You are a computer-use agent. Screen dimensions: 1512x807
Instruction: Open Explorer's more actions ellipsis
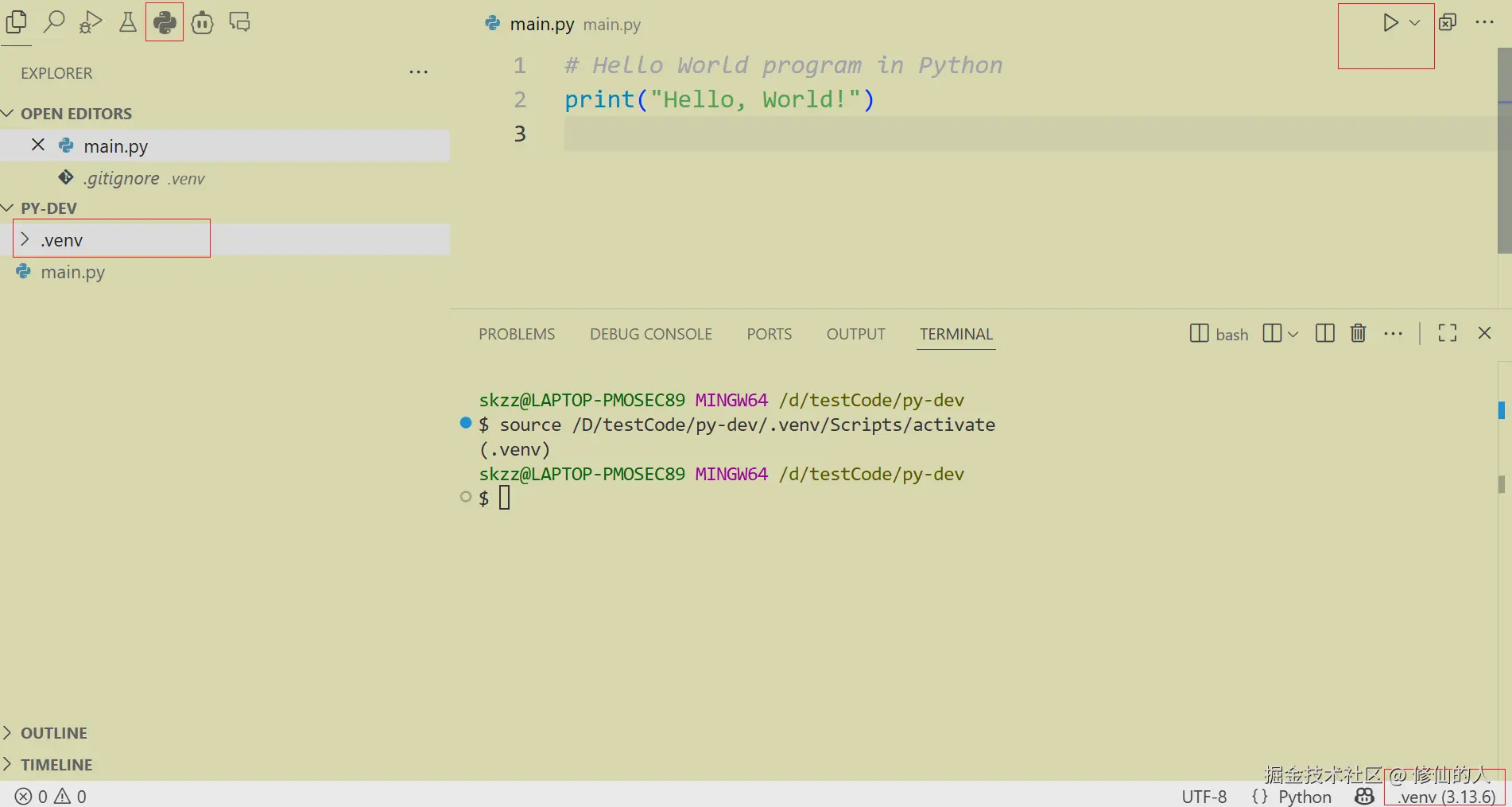pos(418,72)
